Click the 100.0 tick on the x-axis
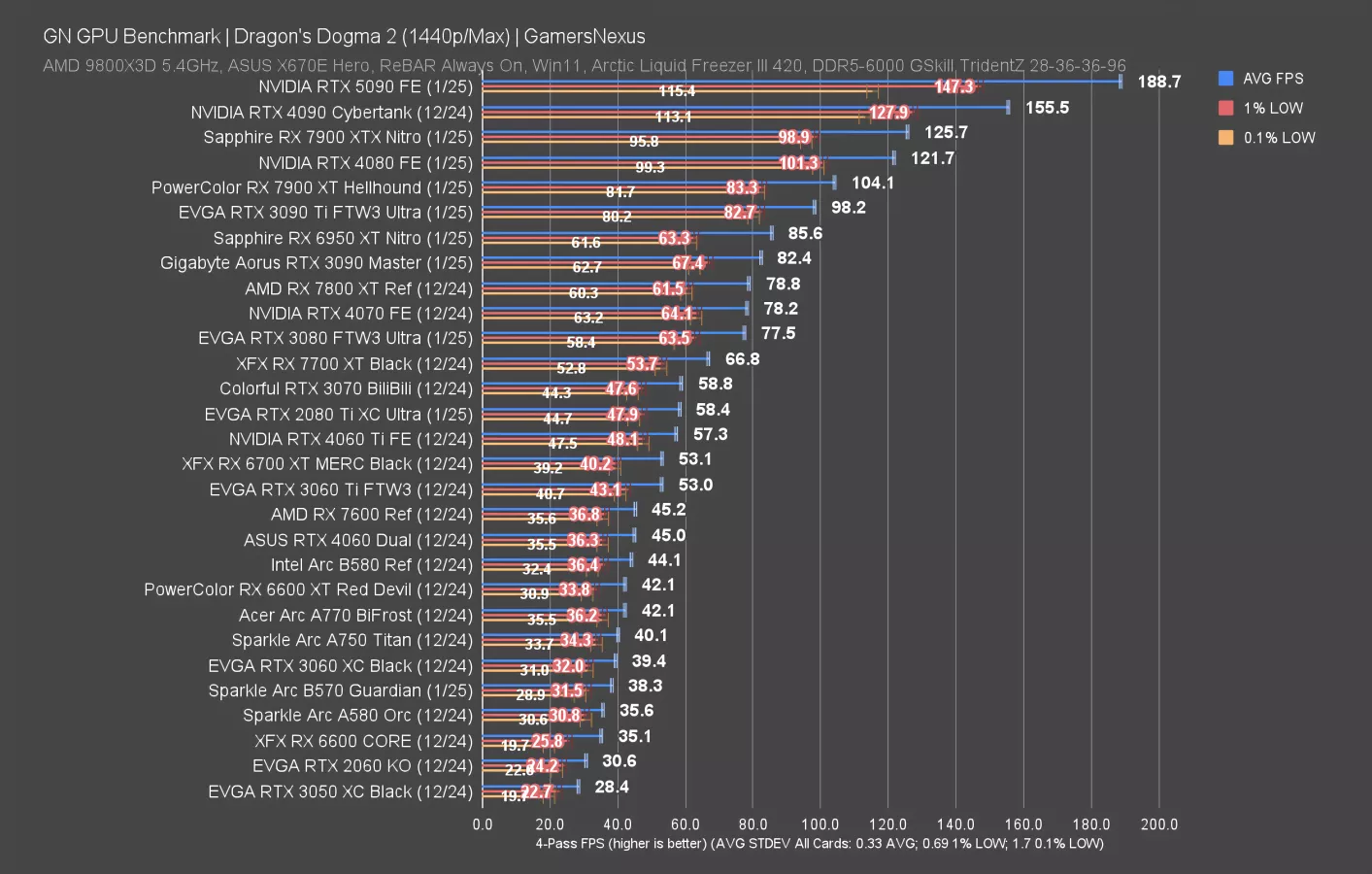The image size is (1372, 874). pyautogui.click(x=820, y=824)
